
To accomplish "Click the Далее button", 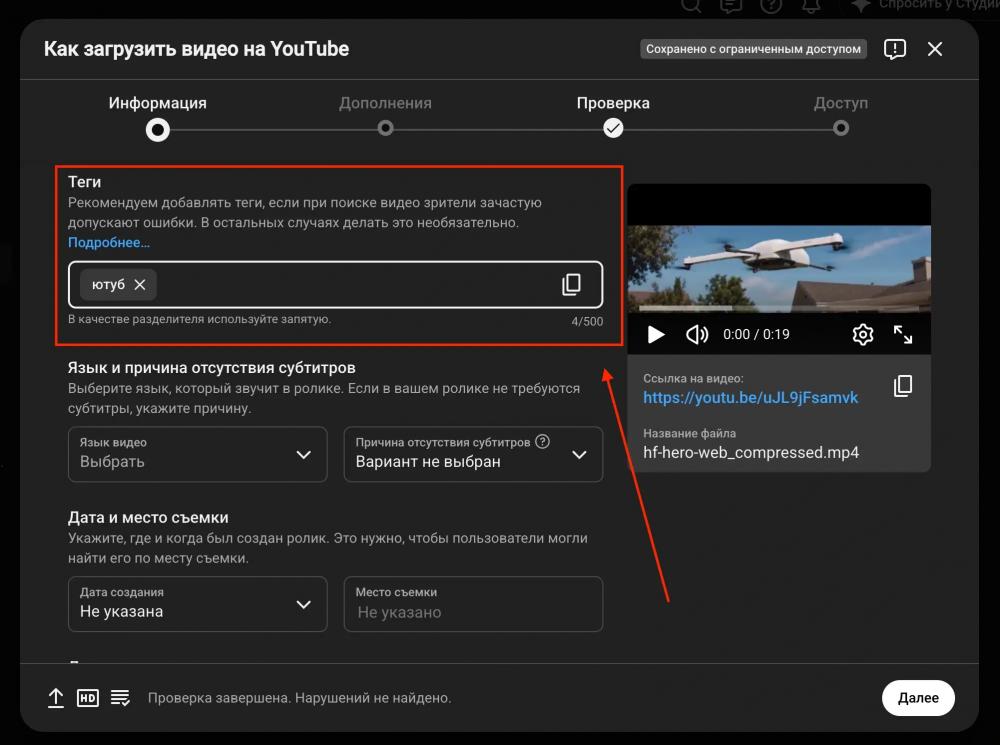I will 918,698.
